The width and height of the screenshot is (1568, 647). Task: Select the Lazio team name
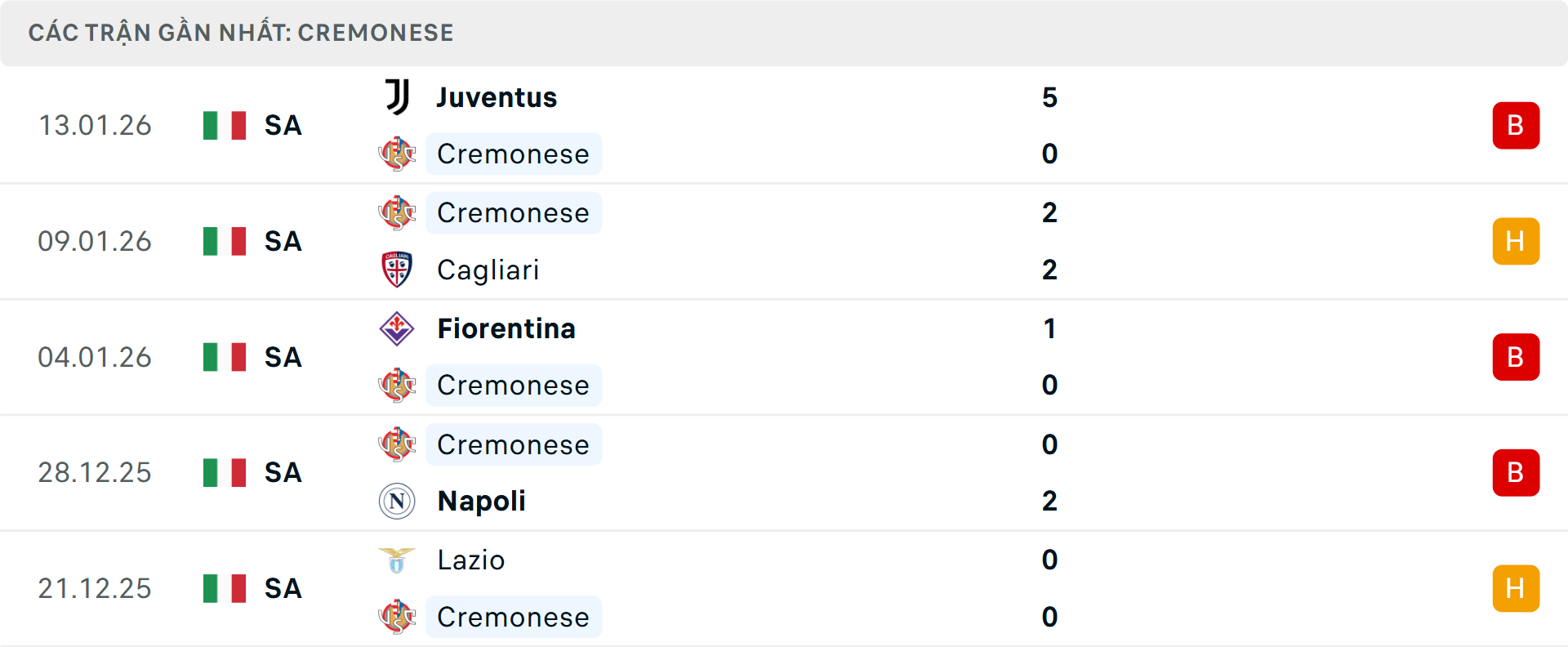[x=471, y=560]
